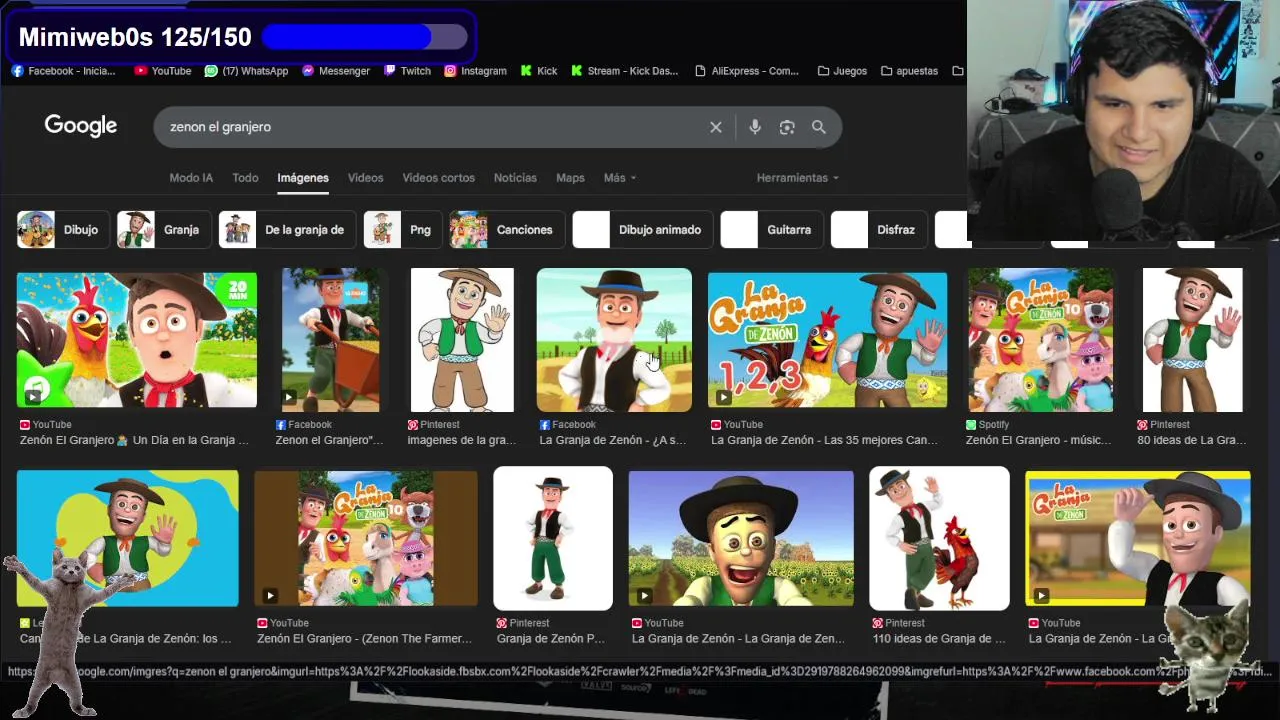Switch to the Maps tab

click(x=570, y=177)
